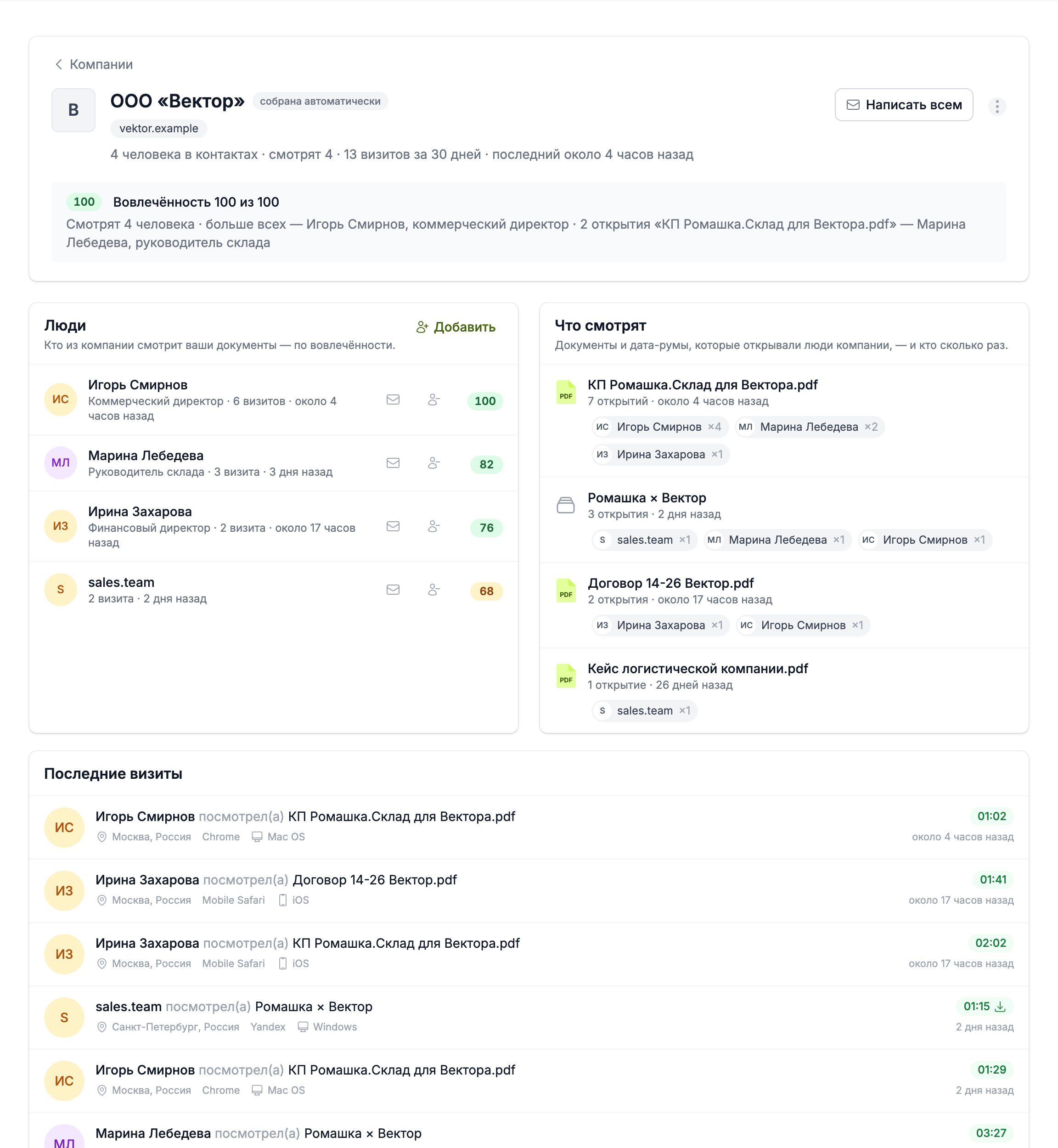1058x1148 pixels.
Task: Click PDF icon of Договор 14-26 Вектор.pdf
Action: click(566, 591)
